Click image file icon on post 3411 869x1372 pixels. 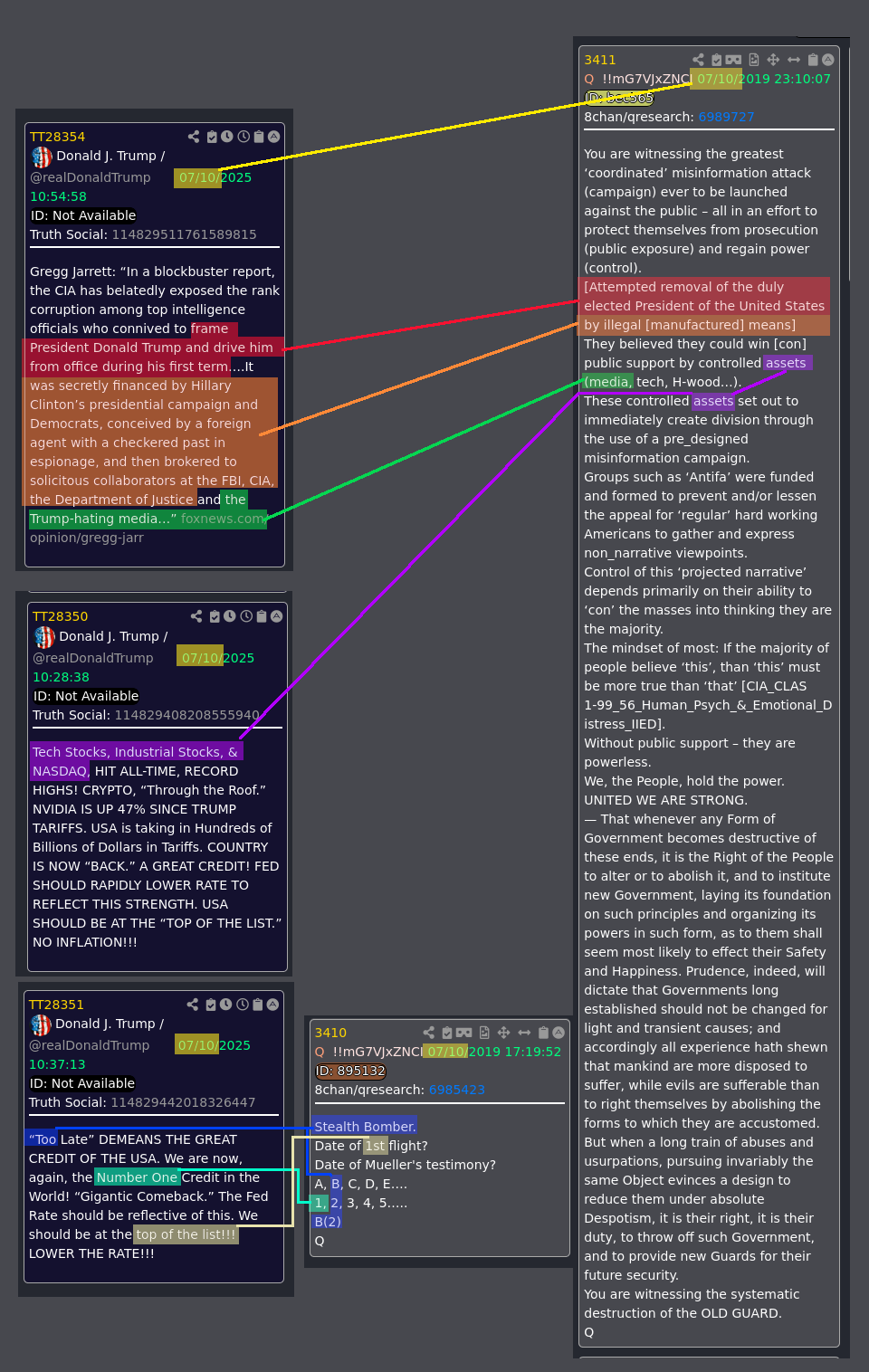(x=754, y=60)
